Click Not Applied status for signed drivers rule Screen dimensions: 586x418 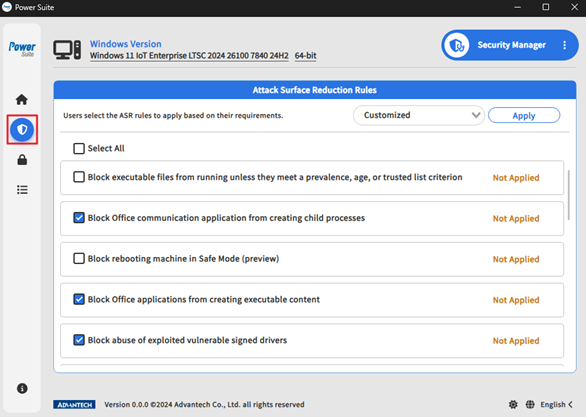pyautogui.click(x=516, y=341)
